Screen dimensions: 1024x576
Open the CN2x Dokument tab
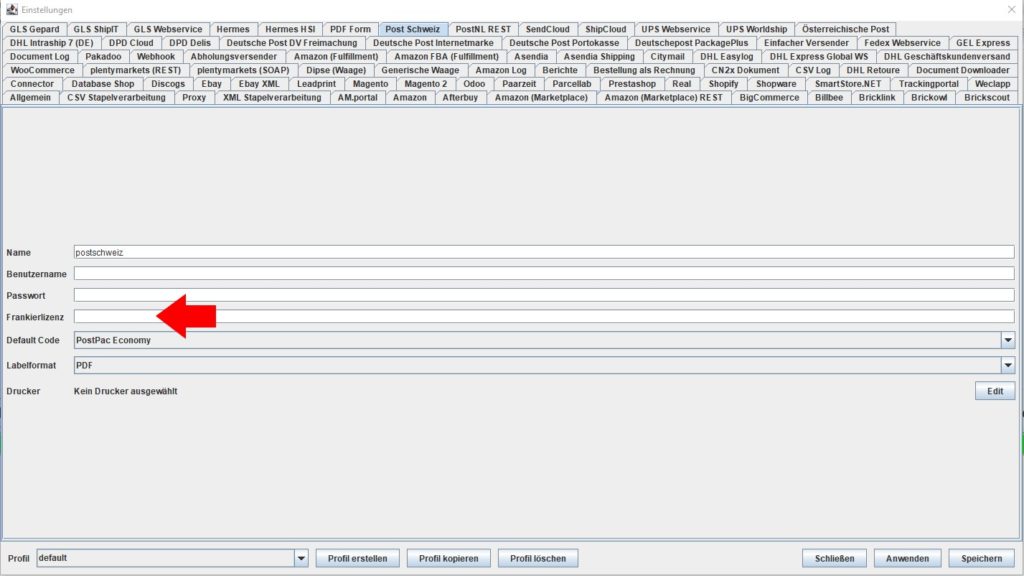tap(745, 71)
